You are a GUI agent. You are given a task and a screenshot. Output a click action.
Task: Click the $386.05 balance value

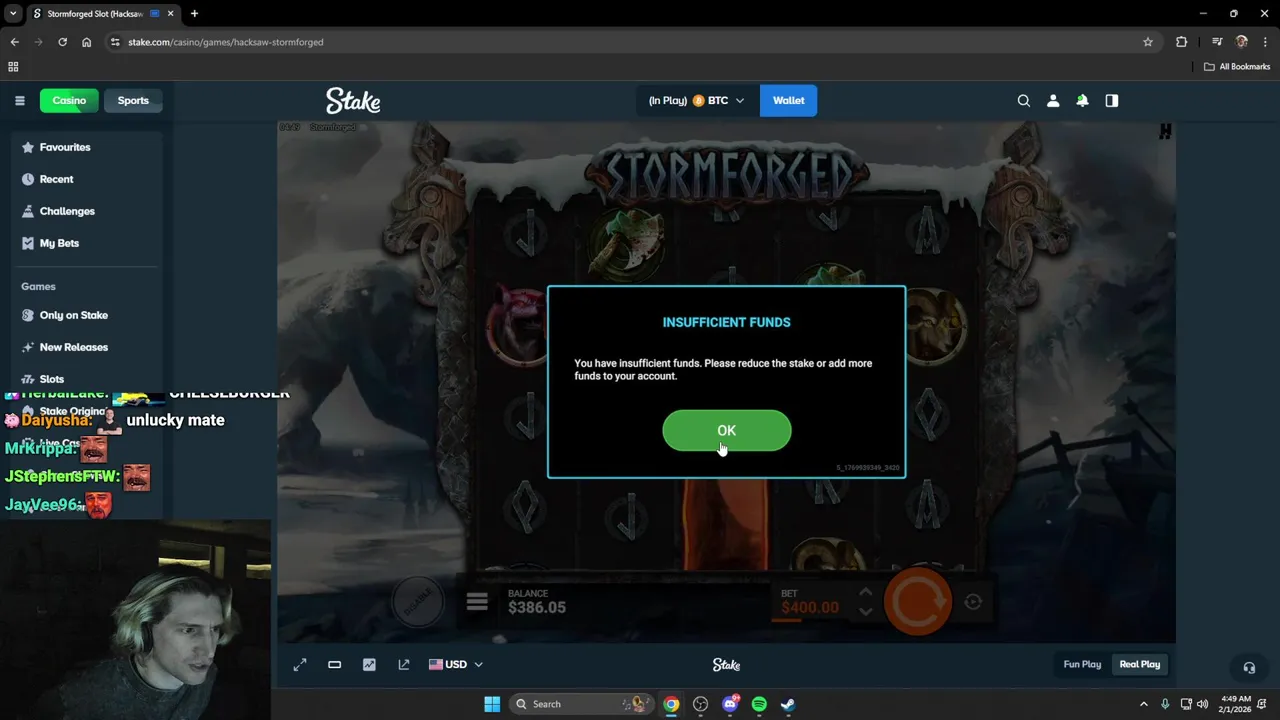(537, 607)
